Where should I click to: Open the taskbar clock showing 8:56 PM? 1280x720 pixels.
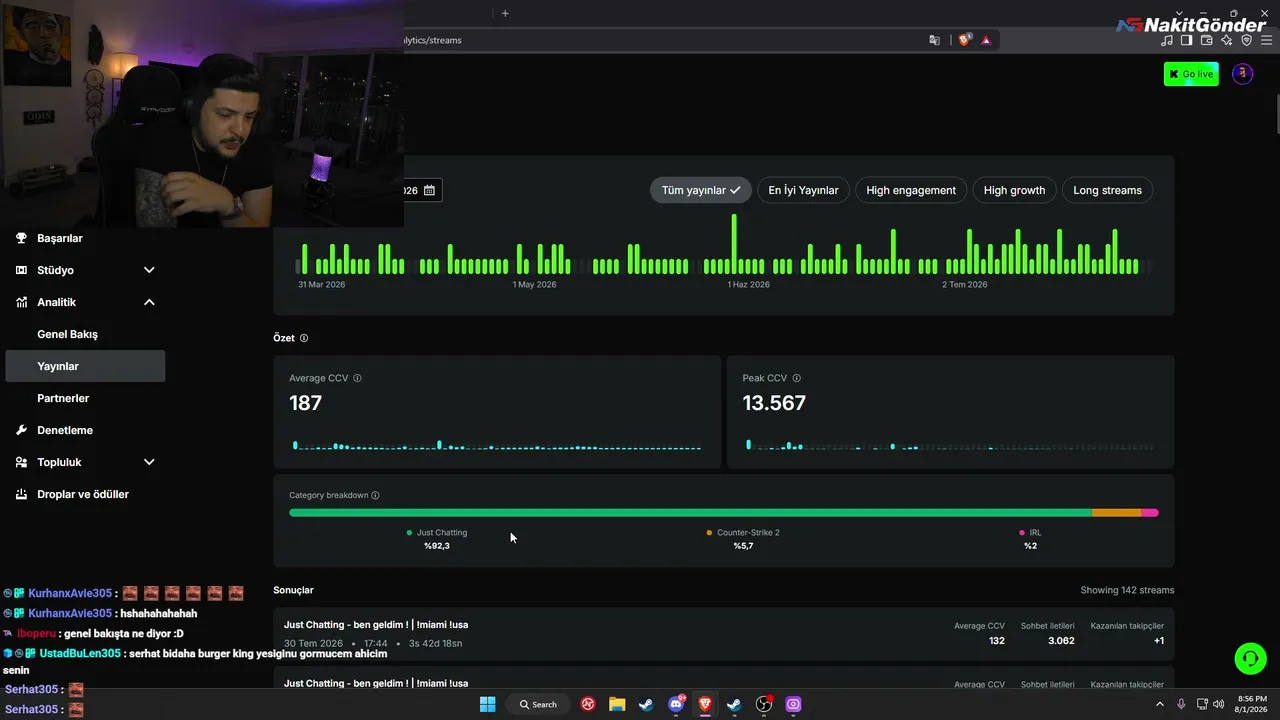tap(1252, 704)
